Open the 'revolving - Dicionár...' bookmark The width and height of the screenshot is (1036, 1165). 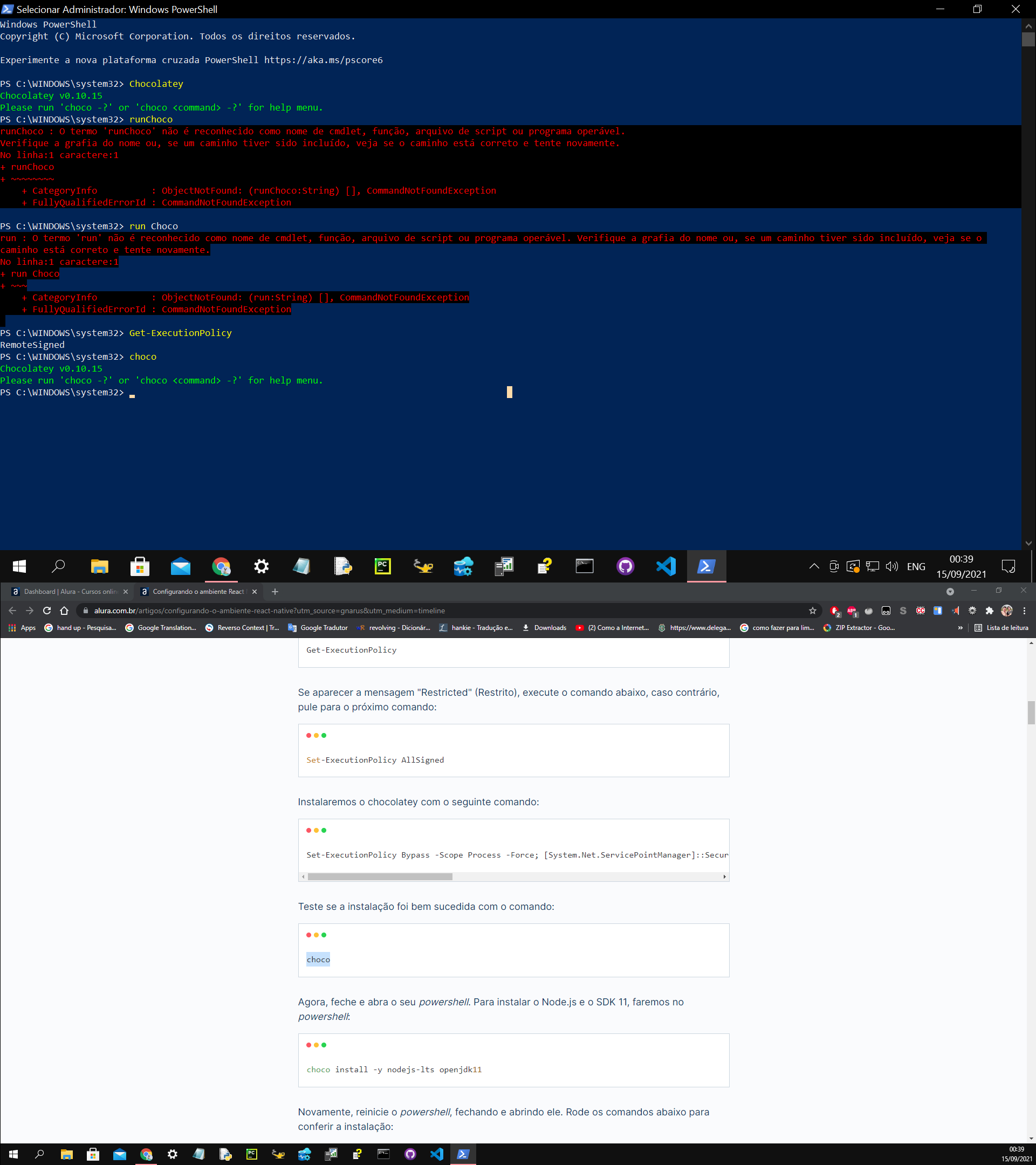[x=393, y=627]
